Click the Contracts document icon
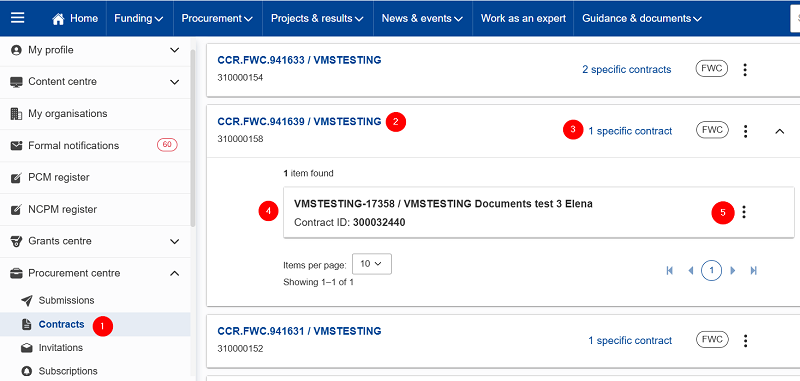This screenshot has width=800, height=381. (27, 324)
